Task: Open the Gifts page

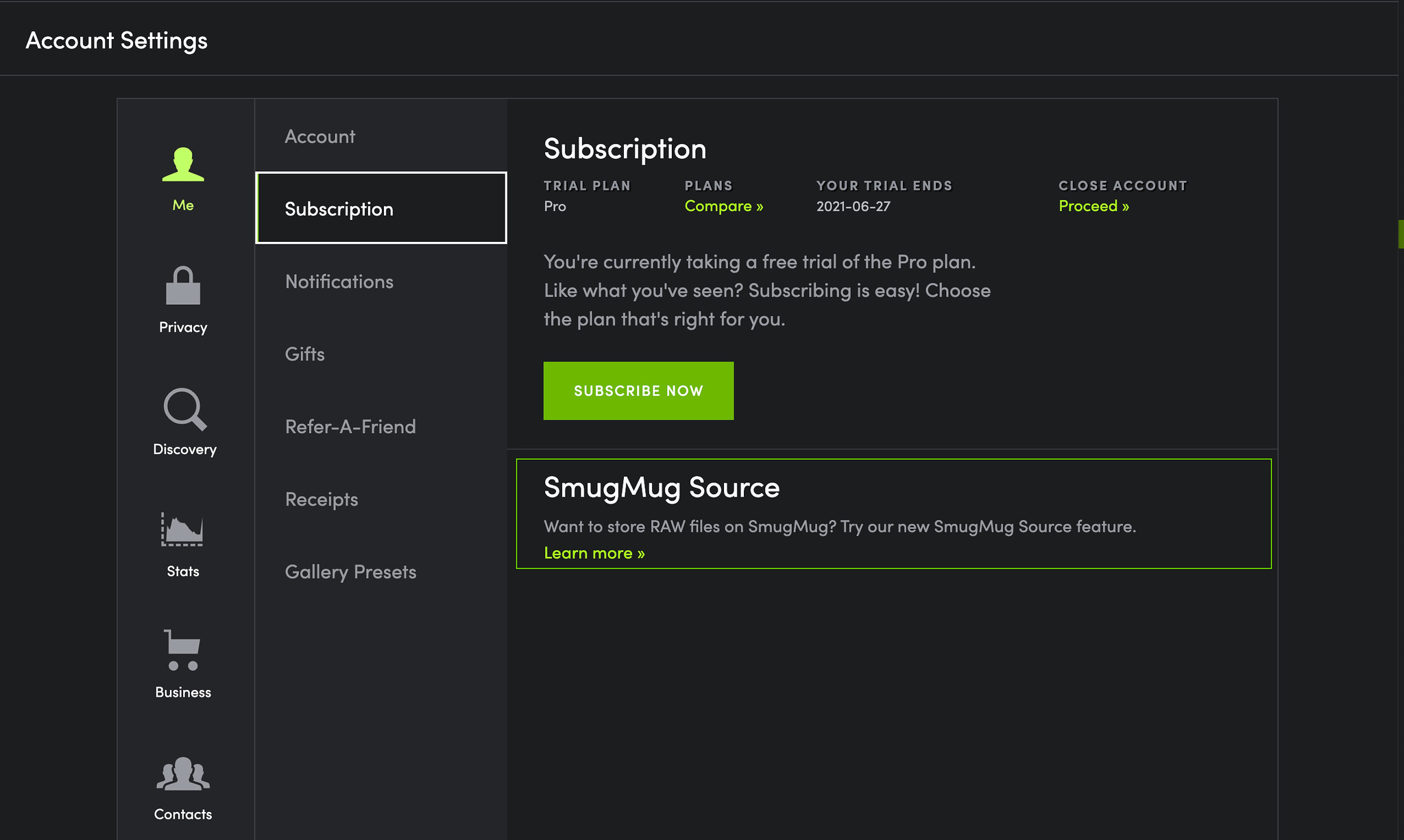Action: 380,354
